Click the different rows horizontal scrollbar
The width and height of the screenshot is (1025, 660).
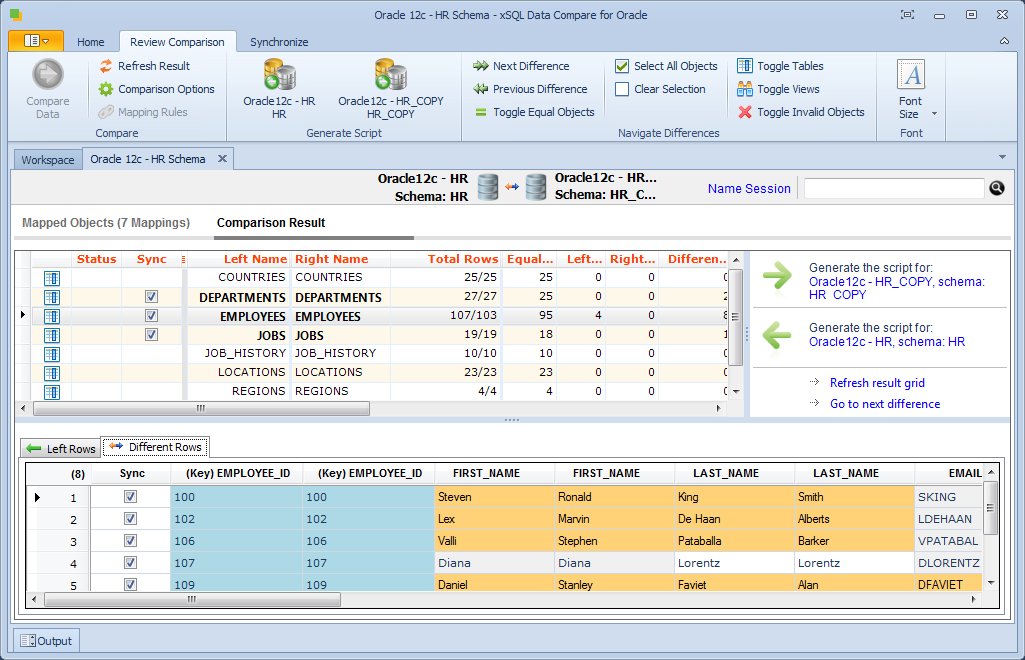pos(192,599)
